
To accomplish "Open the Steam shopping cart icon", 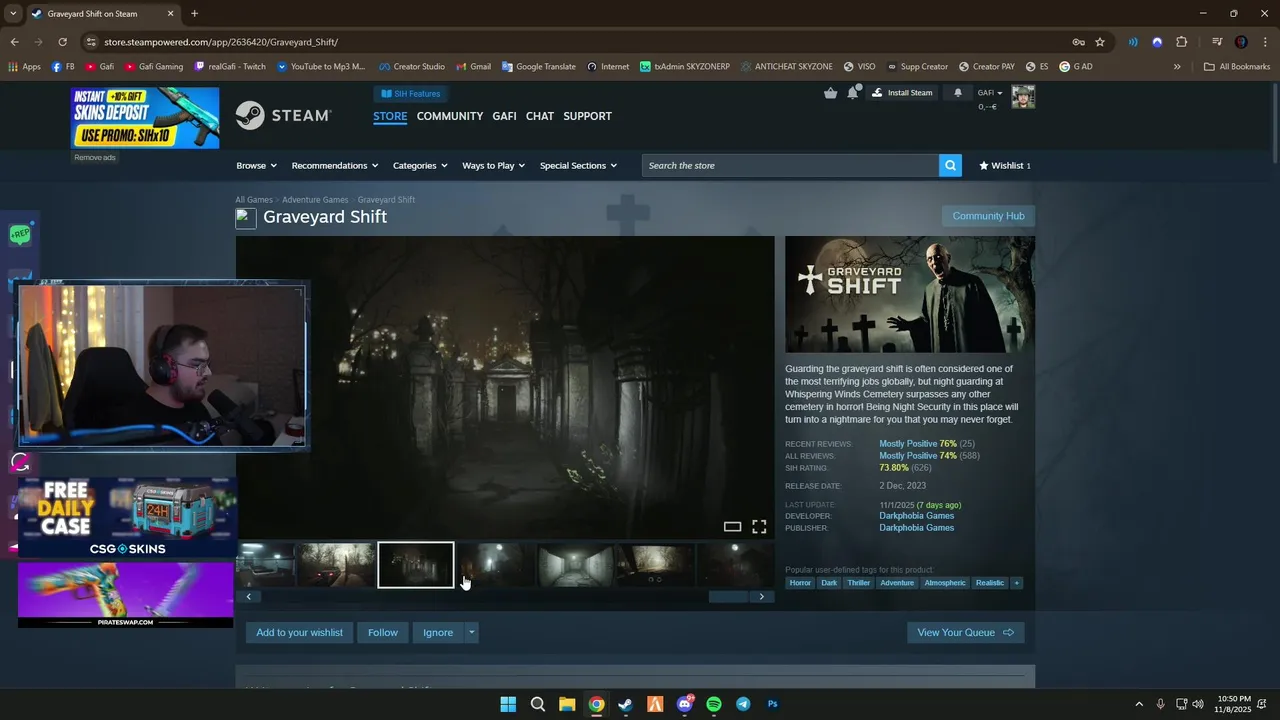I will point(831,93).
